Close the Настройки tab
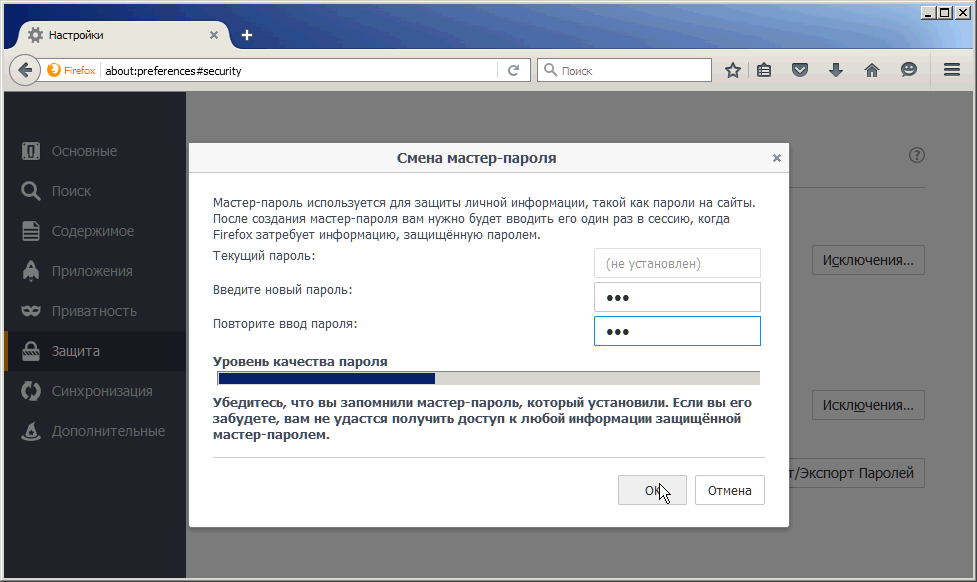Viewport: 977px width, 582px height. (214, 35)
